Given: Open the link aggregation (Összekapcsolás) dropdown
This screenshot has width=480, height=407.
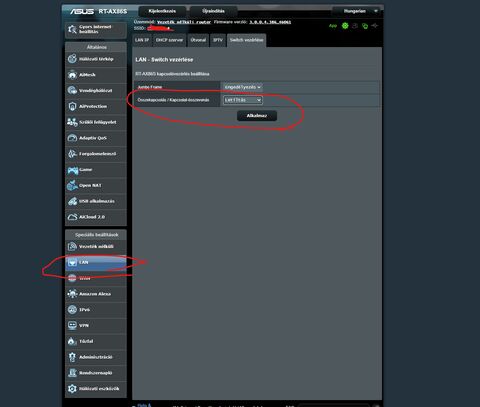Looking at the screenshot, I should tap(243, 100).
